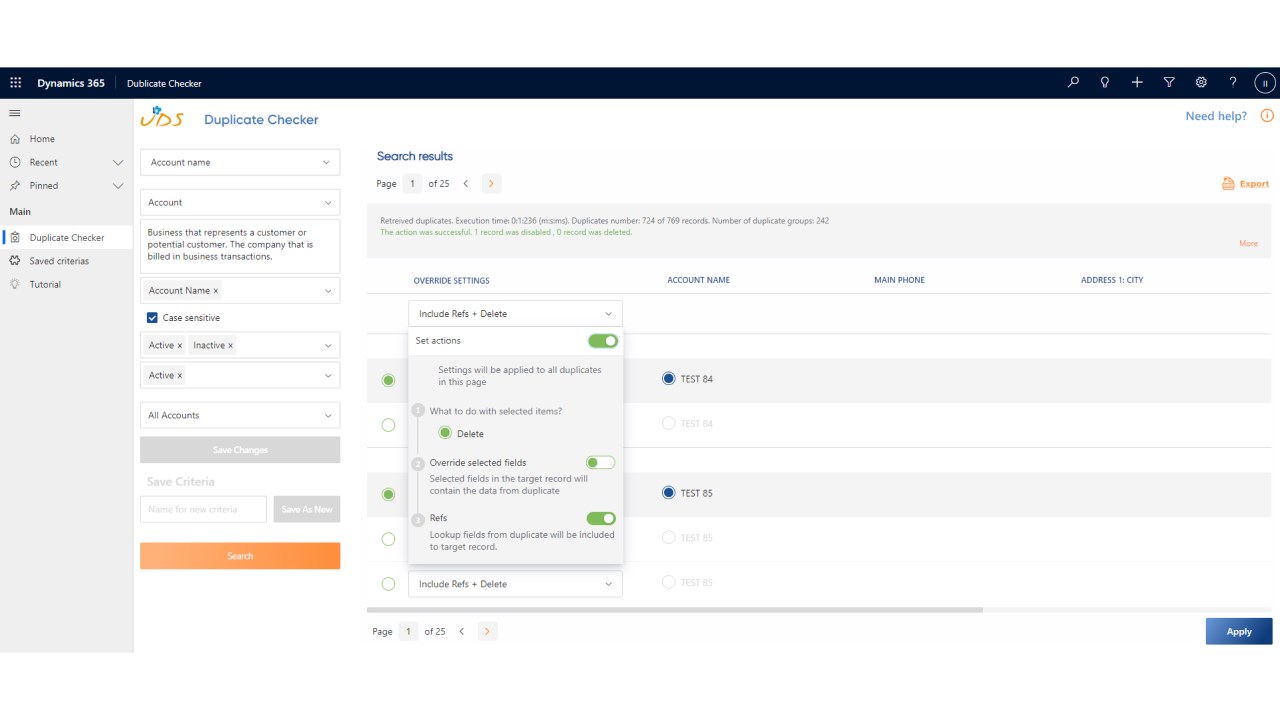Screen dimensions: 1280x720
Task: Select the active TEST 84 radio button
Action: tap(669, 379)
